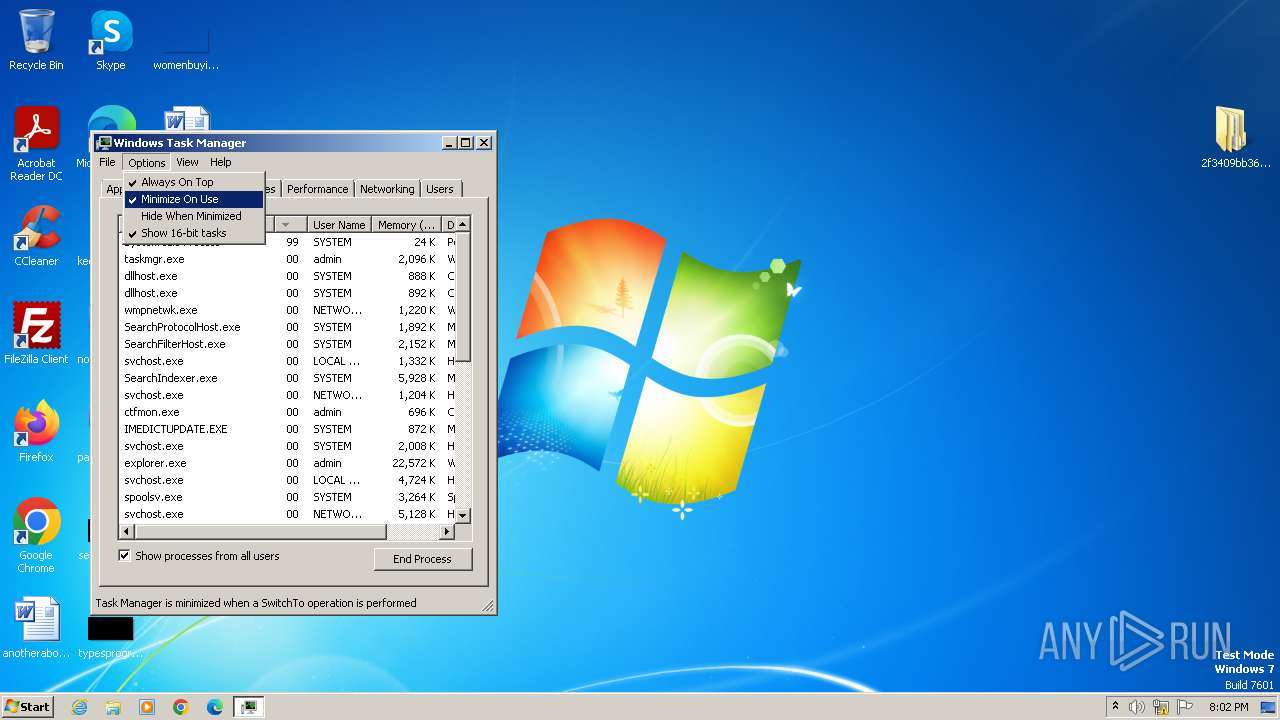The width and height of the screenshot is (1280, 720).
Task: Select the svchost.exe row with 5,128 K
Action: pyautogui.click(x=287, y=514)
